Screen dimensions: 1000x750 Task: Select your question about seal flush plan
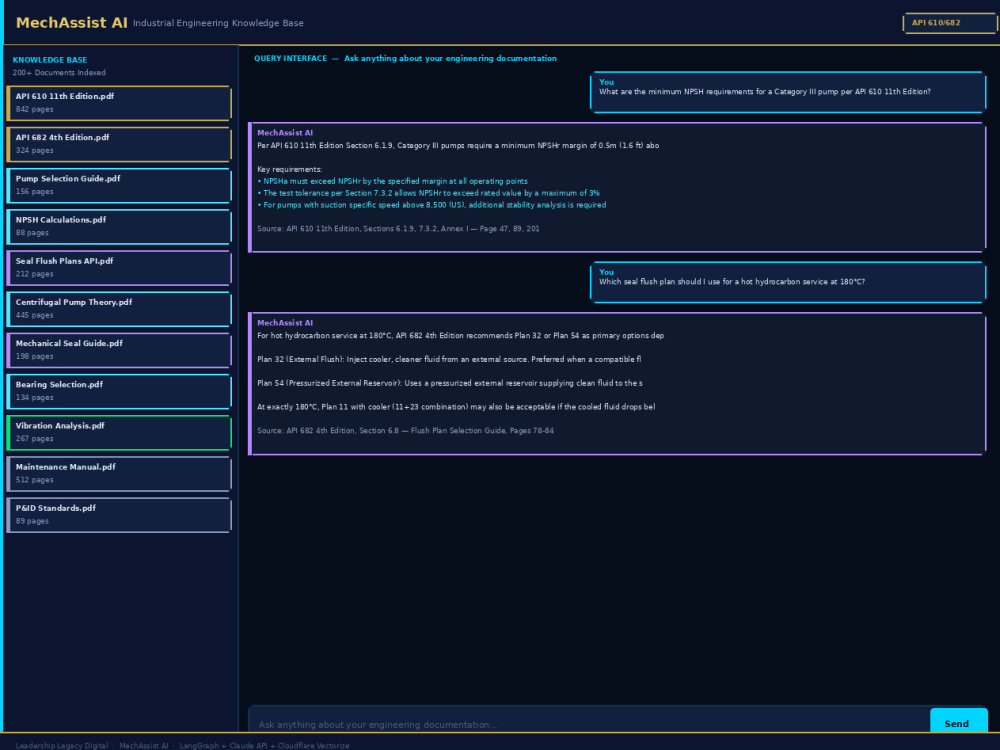coord(788,282)
